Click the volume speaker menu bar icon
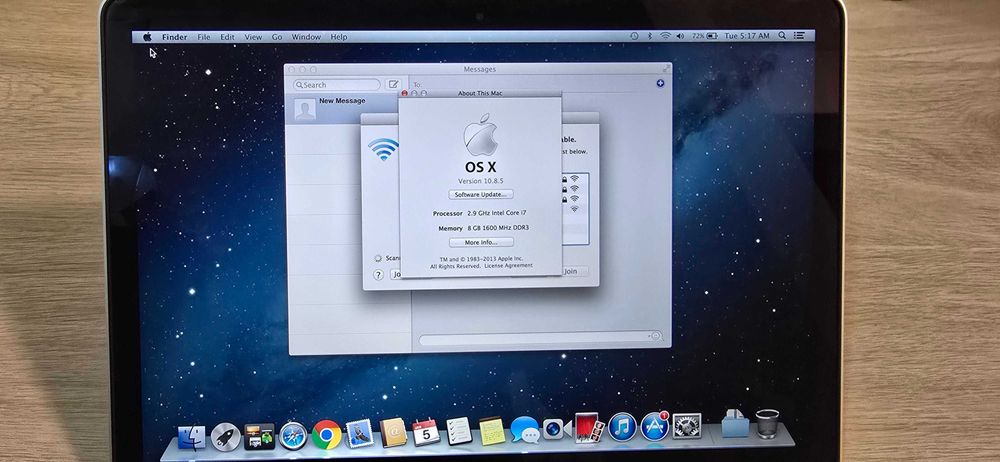This screenshot has width=1000, height=462. [680, 36]
